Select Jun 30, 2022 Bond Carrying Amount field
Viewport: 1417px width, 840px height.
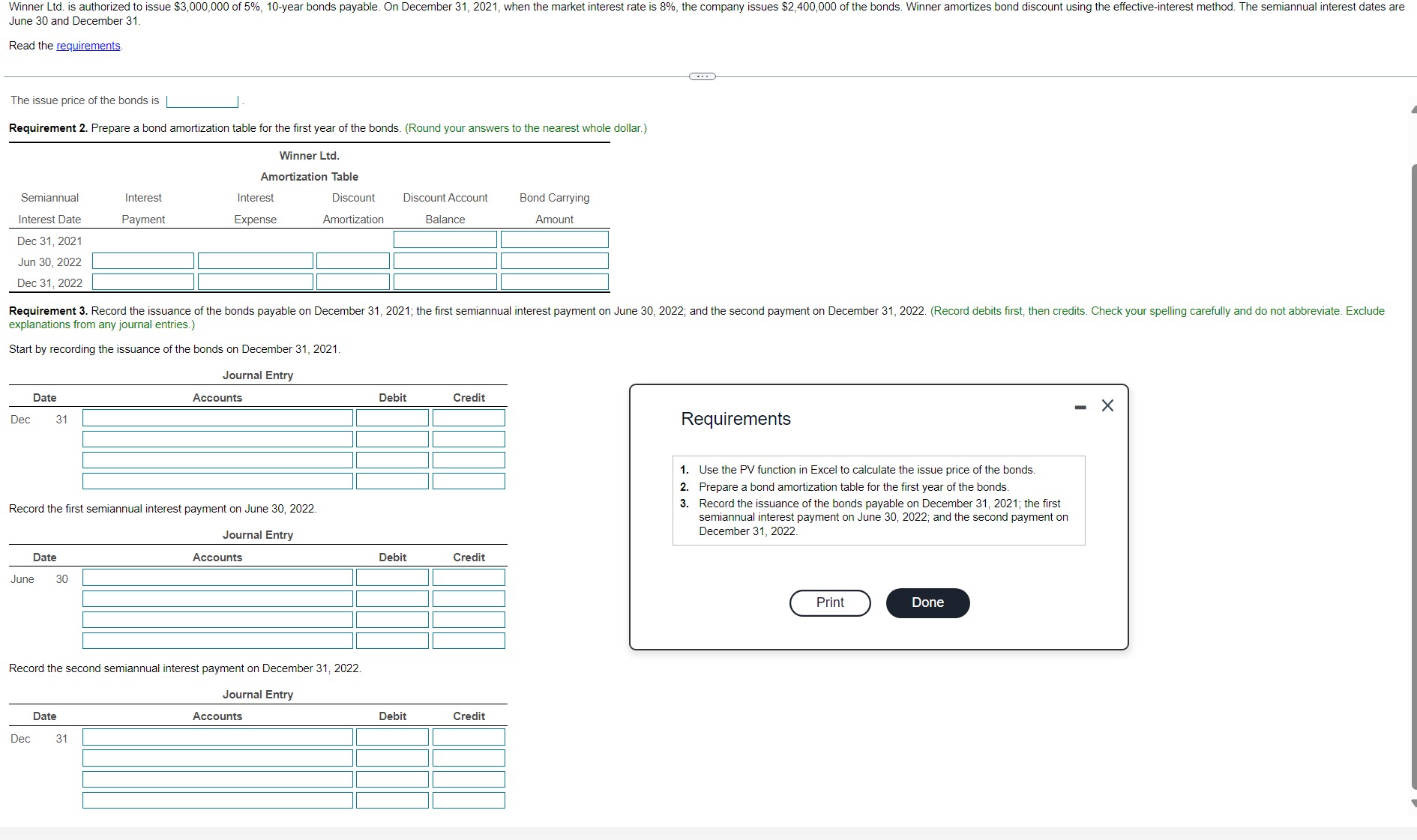click(x=555, y=261)
